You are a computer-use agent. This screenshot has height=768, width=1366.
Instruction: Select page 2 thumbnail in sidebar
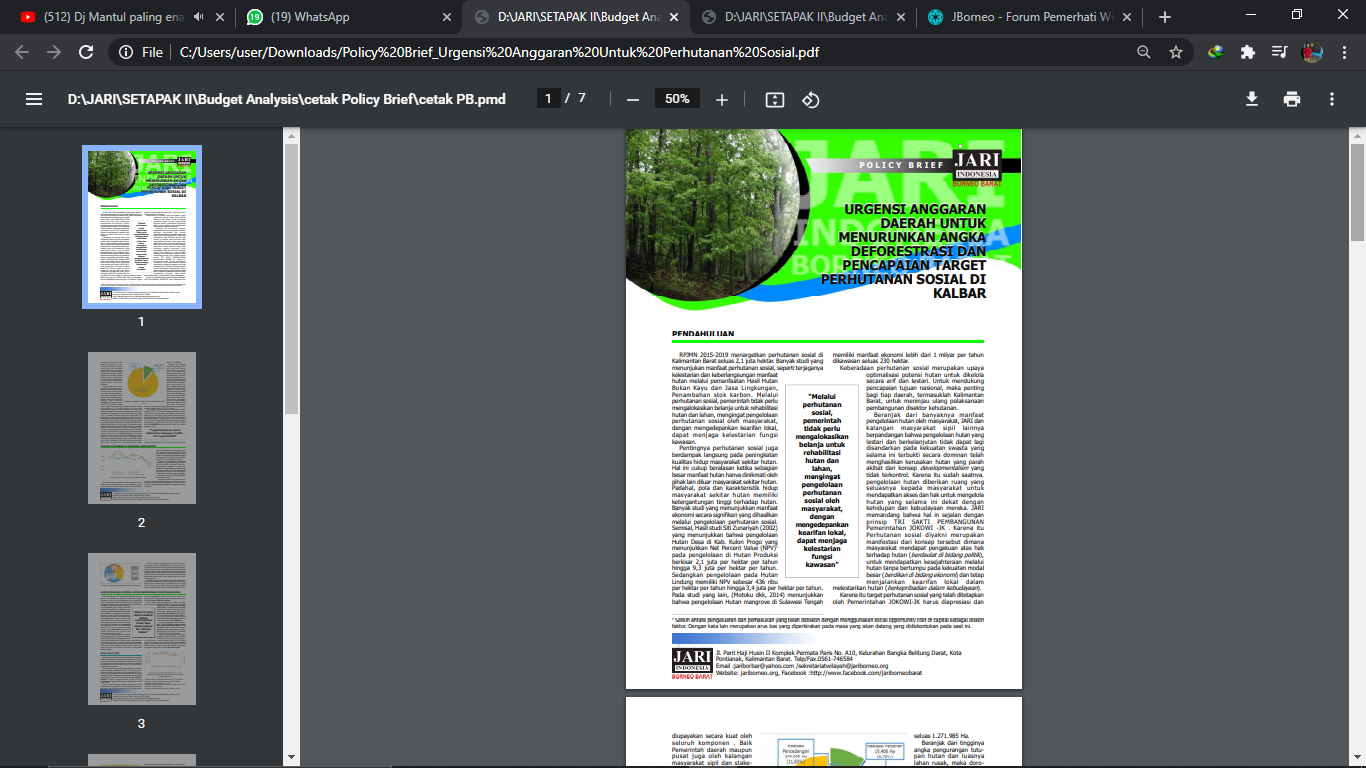[141, 428]
